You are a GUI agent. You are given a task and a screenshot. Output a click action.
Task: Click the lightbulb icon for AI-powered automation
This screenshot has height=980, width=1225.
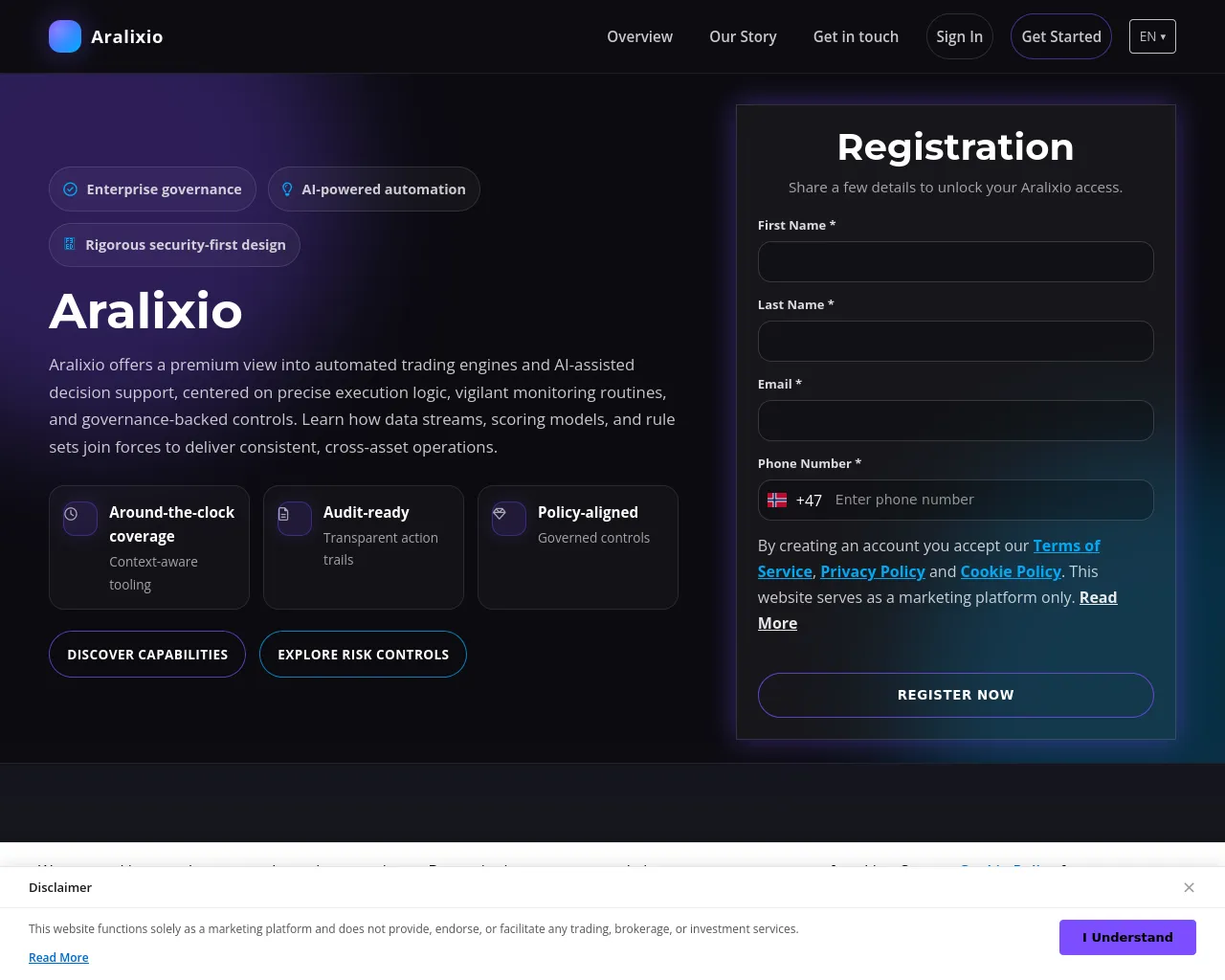(x=287, y=189)
